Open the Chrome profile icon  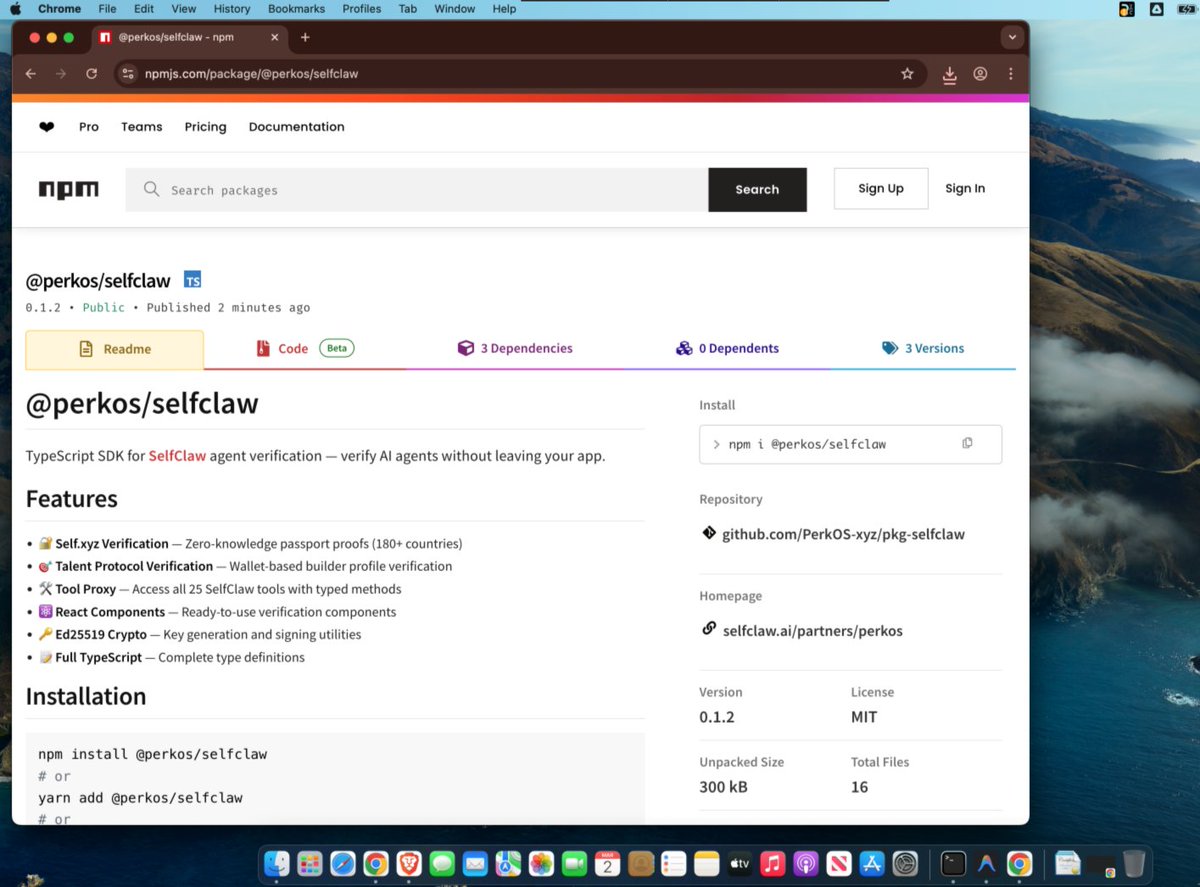coord(980,74)
